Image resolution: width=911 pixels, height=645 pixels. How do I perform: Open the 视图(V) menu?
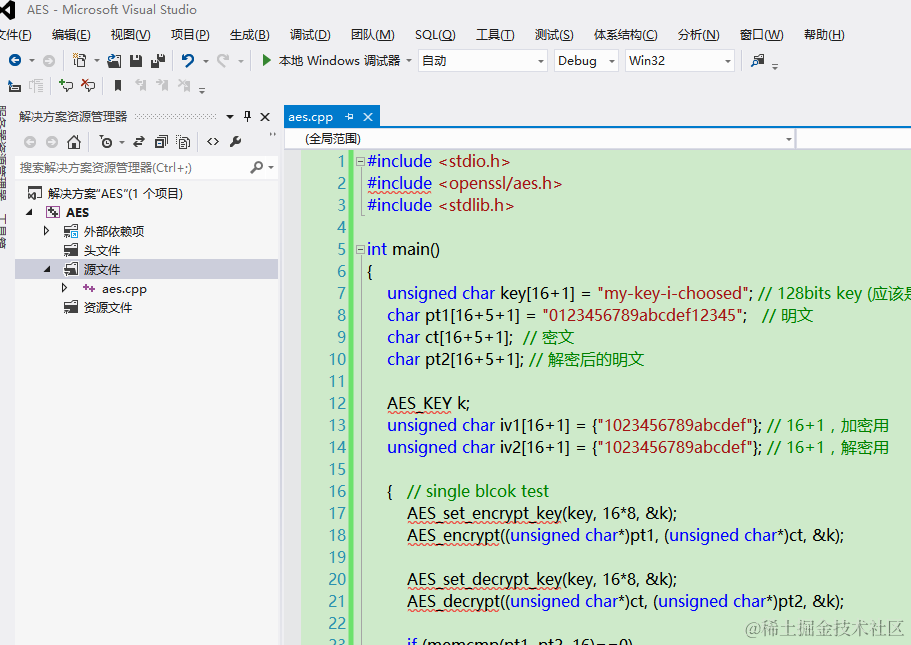tap(131, 35)
